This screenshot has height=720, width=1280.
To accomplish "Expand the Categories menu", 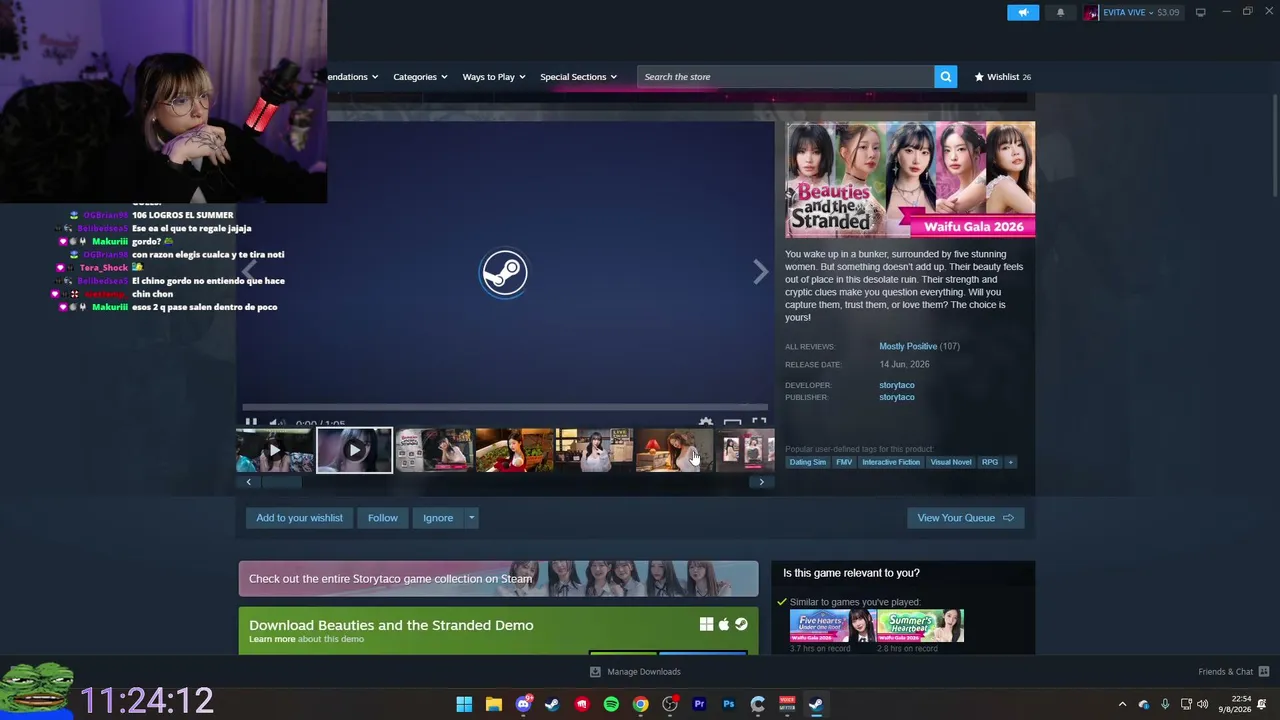I will (x=420, y=77).
